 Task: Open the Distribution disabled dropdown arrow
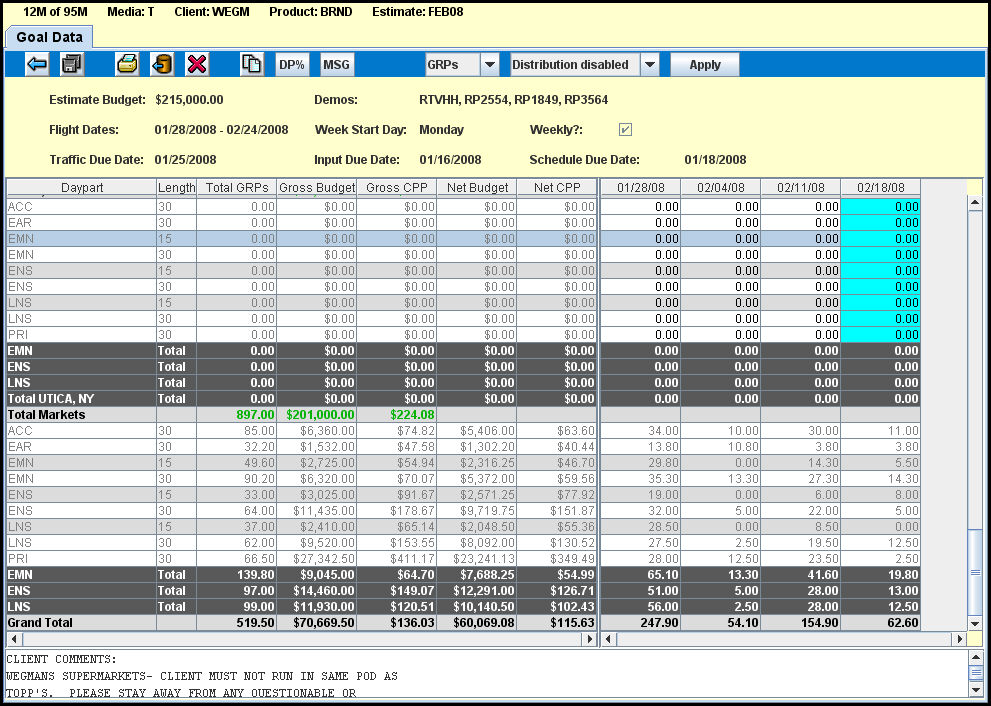(x=650, y=64)
